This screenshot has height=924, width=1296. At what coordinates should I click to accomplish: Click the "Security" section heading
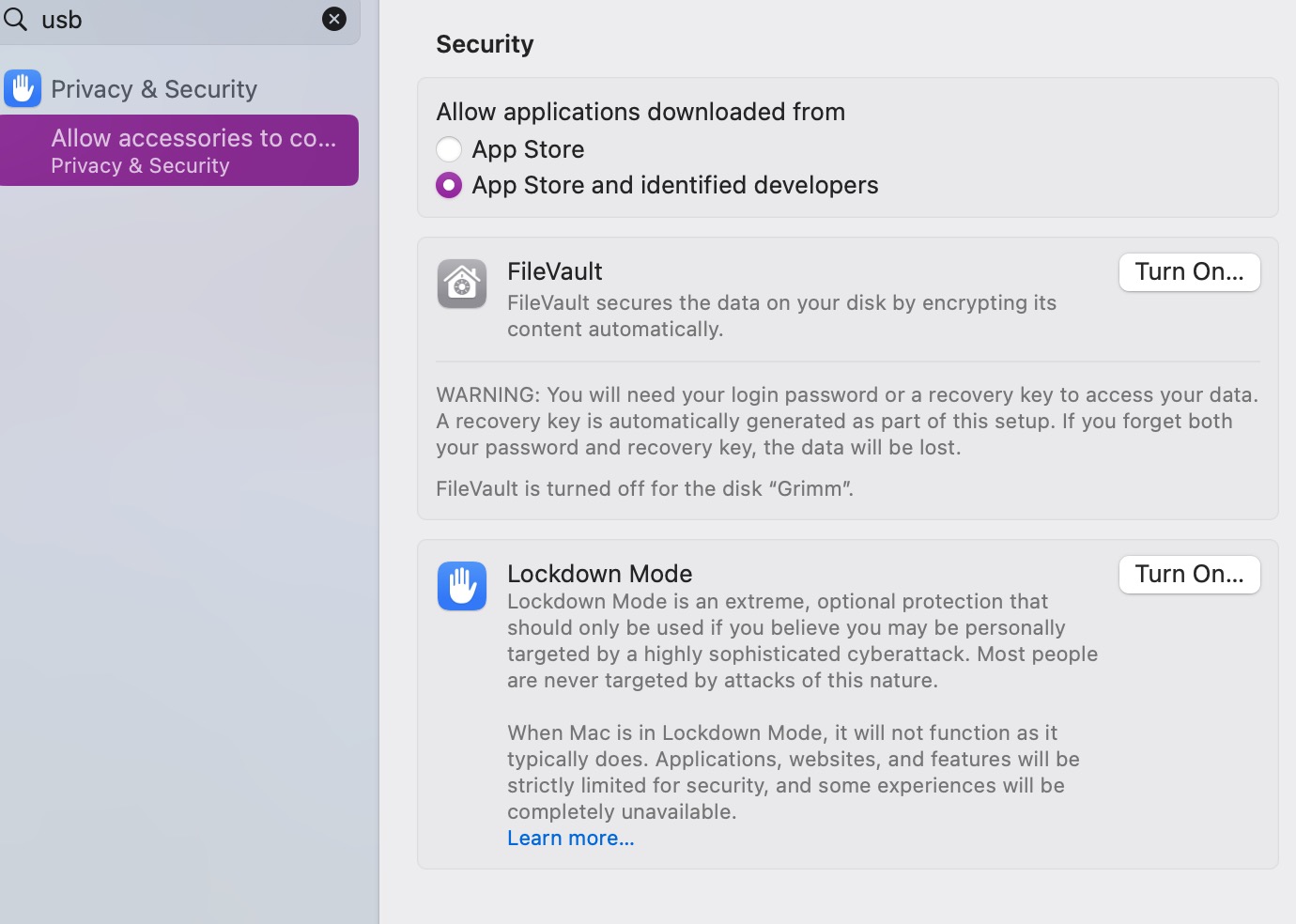pyautogui.click(x=485, y=44)
